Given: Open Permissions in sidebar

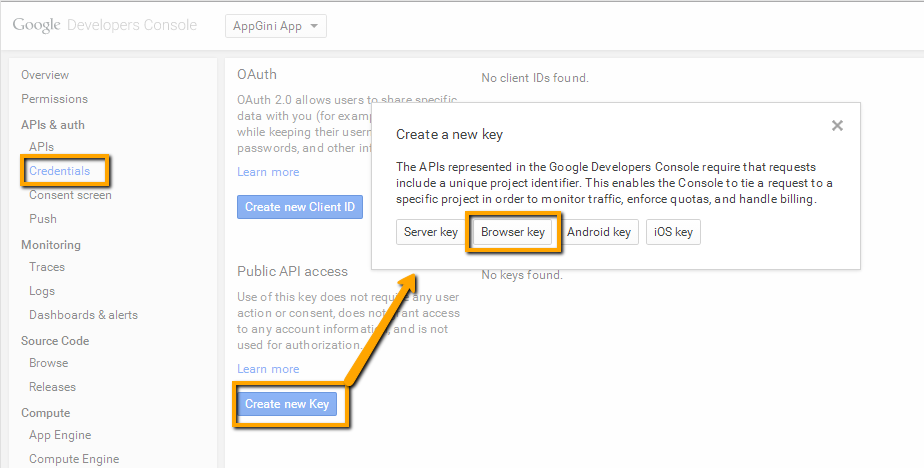Looking at the screenshot, I should [54, 99].
